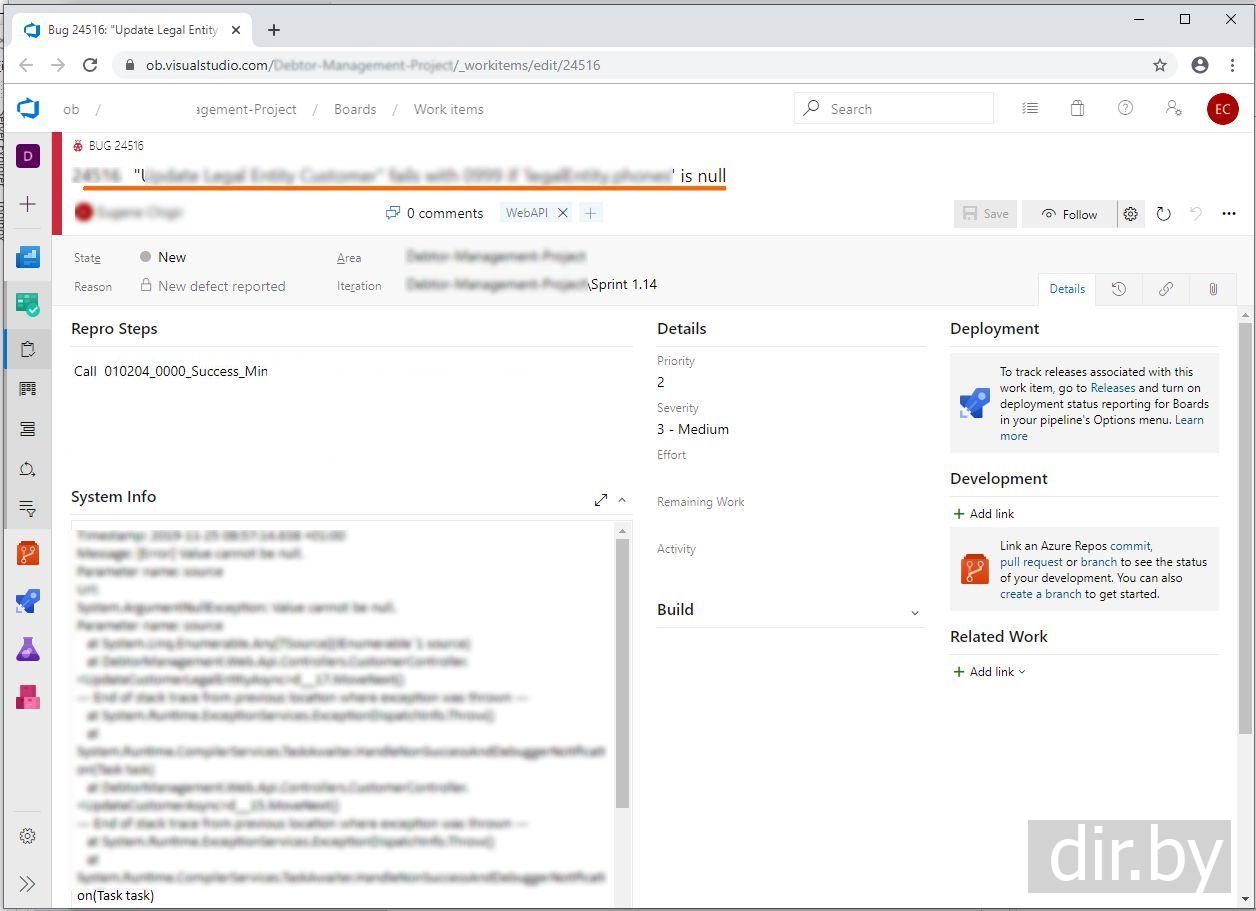Viewport: 1256px width, 911px height.
Task: Switch to the Attachments tab icon
Action: pos(1213,289)
